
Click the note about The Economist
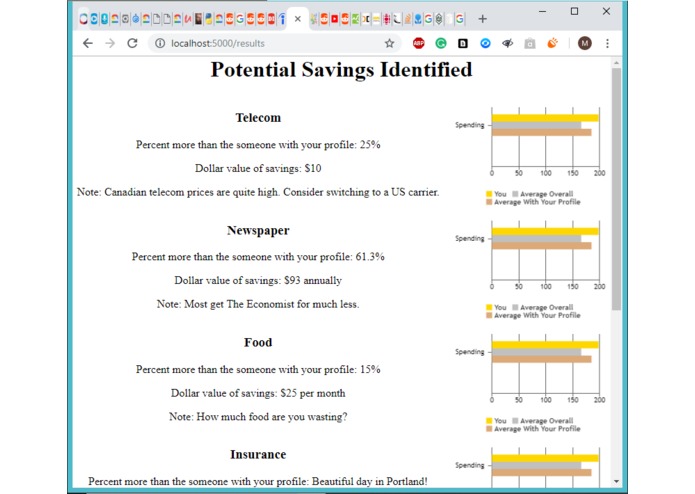coord(258,304)
